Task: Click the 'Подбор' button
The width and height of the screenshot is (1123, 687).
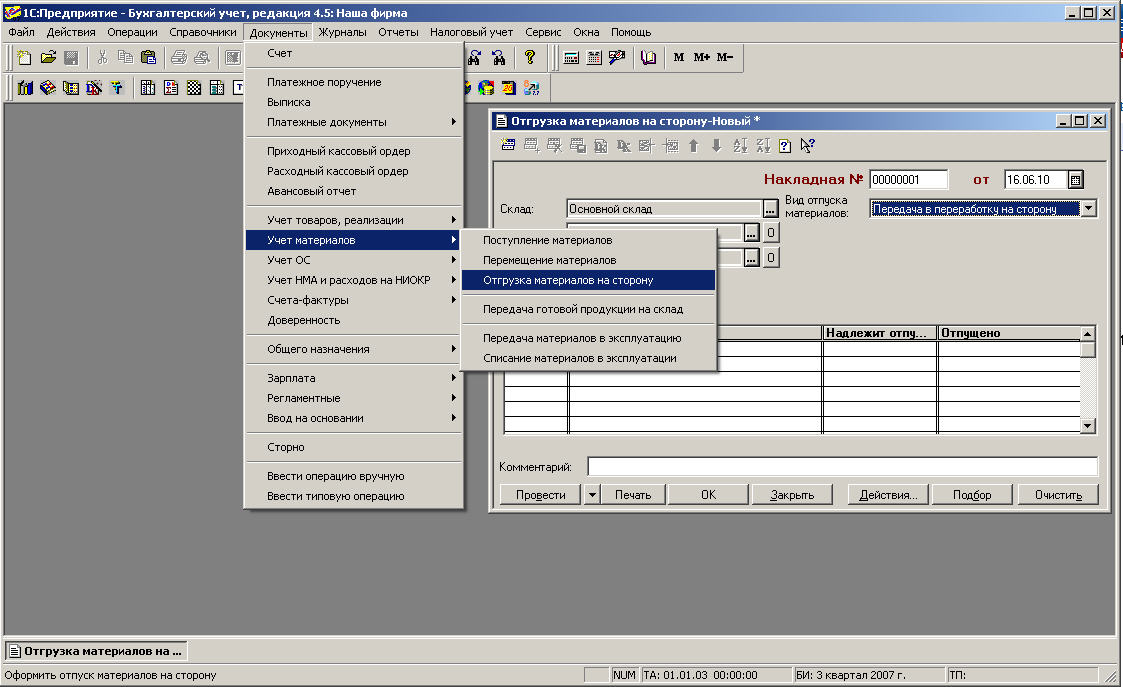Action: pyautogui.click(x=972, y=494)
